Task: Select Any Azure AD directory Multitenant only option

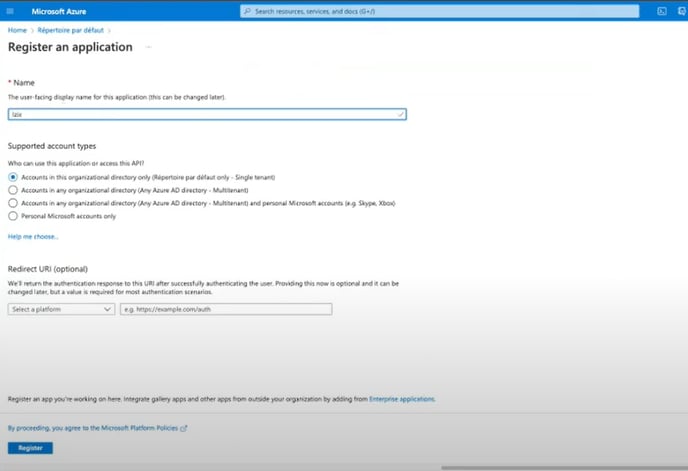Action: (x=13, y=190)
